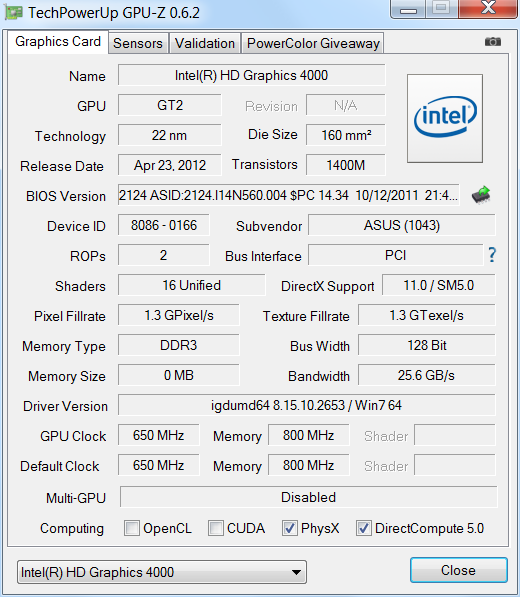The width and height of the screenshot is (520, 597).
Task: Uncheck DirectCompute 5.0 checkbox
Action: (x=364, y=528)
